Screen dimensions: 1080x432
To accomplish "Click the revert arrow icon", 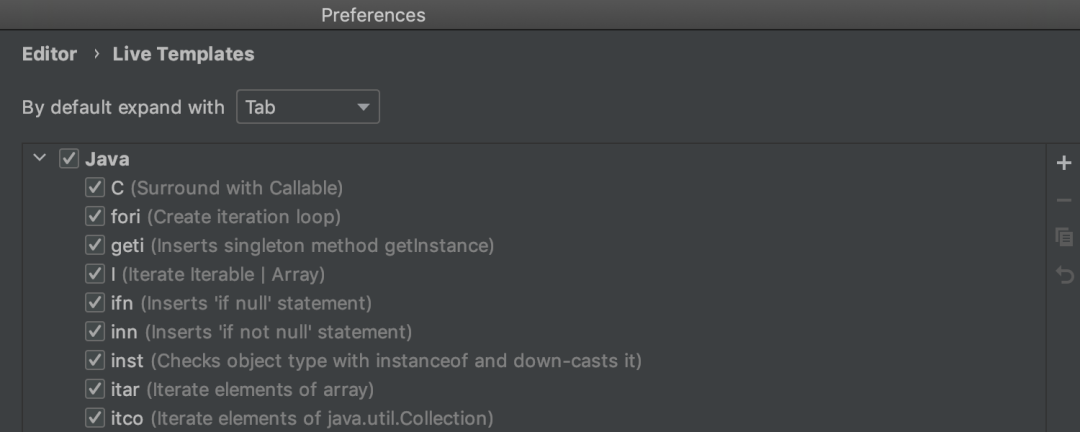I will pos(1064,274).
